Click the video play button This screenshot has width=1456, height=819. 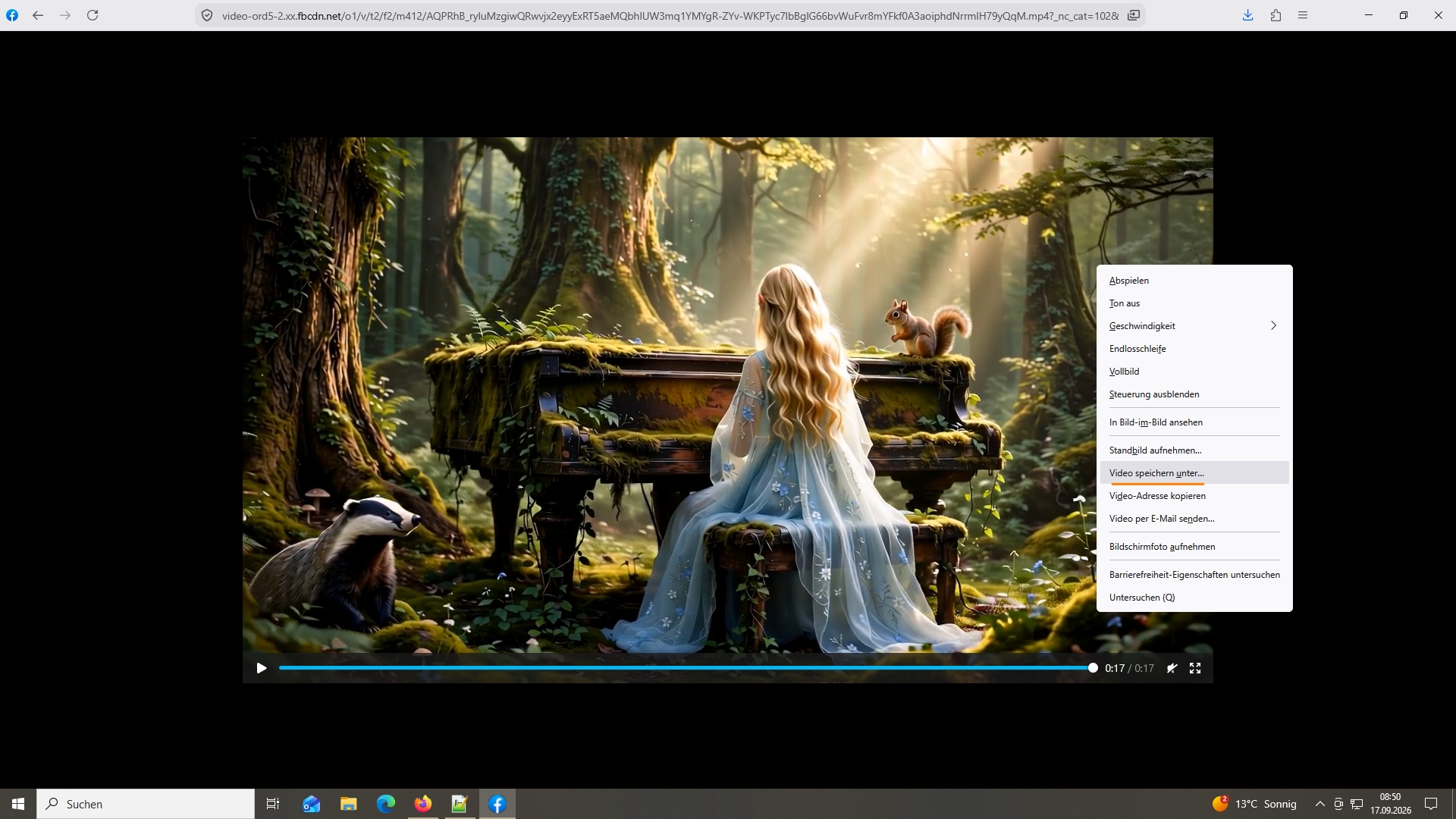(x=262, y=668)
